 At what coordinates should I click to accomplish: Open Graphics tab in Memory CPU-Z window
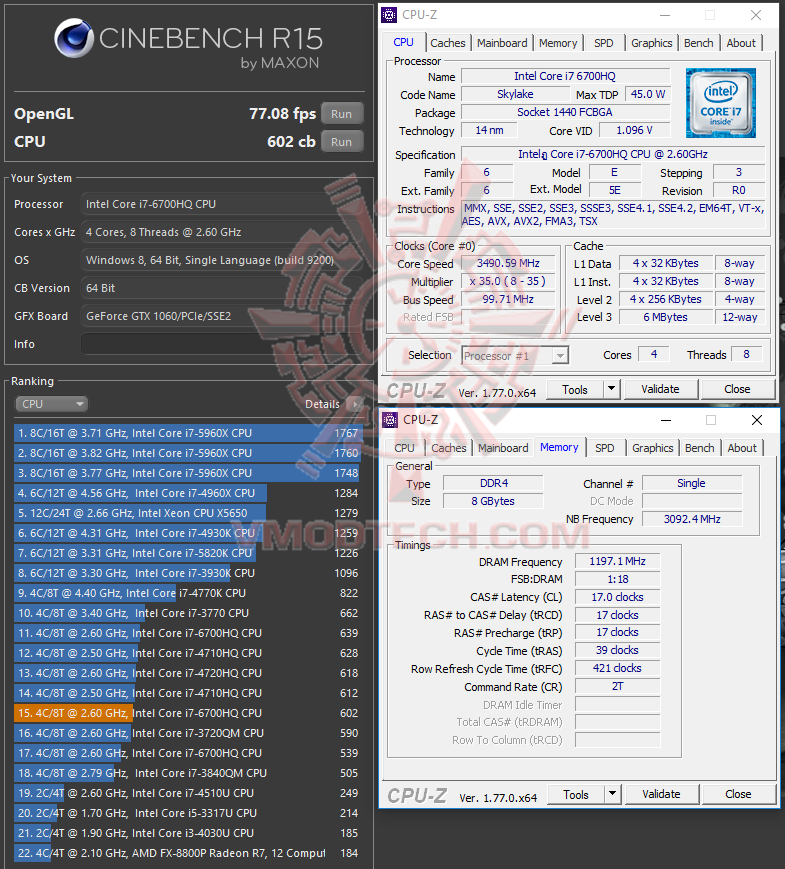click(x=653, y=448)
